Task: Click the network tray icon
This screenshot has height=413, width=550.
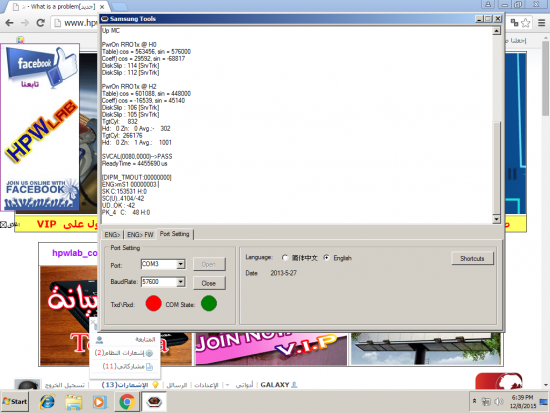Action: pyautogui.click(x=486, y=401)
